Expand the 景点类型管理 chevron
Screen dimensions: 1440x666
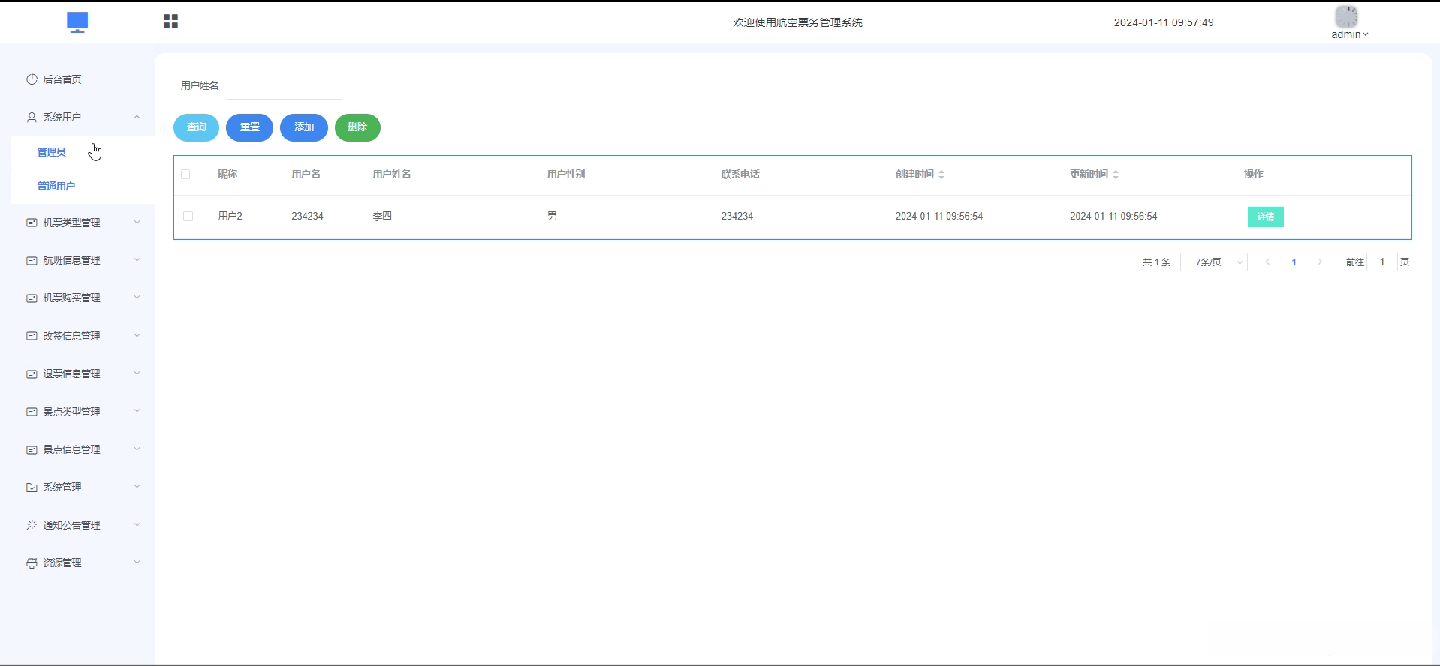point(137,411)
